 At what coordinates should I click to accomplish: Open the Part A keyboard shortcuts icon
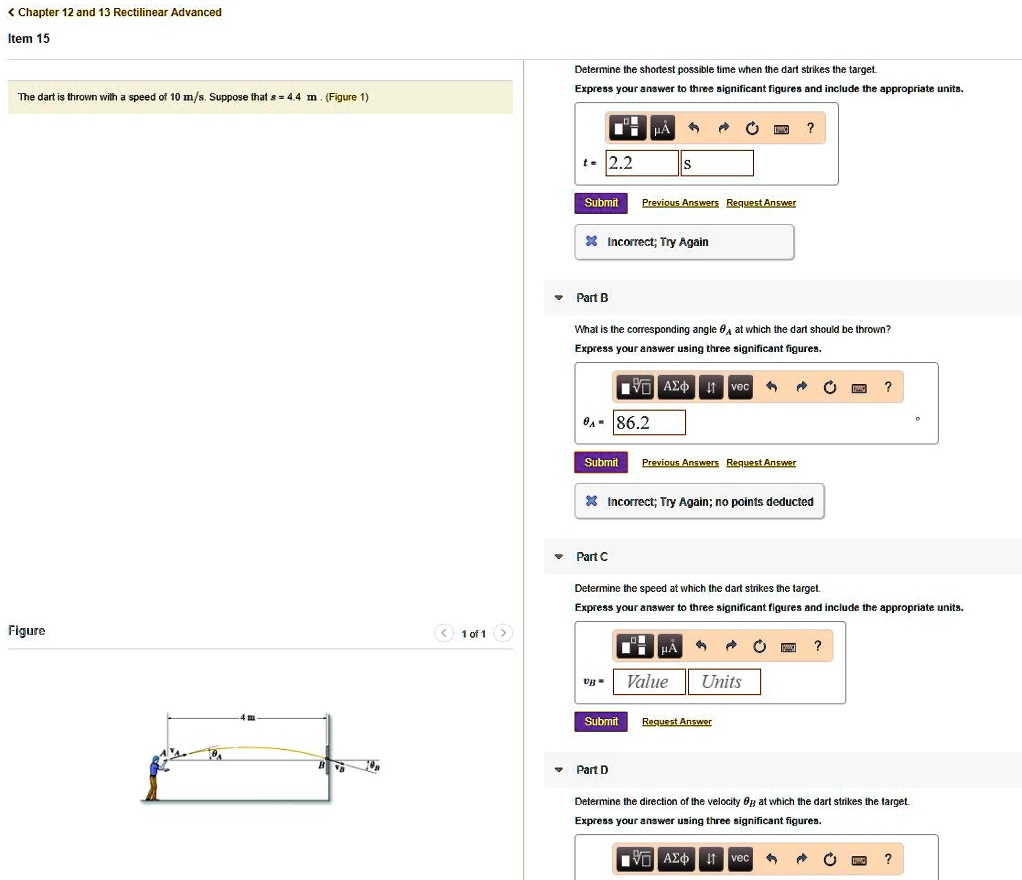tap(782, 129)
